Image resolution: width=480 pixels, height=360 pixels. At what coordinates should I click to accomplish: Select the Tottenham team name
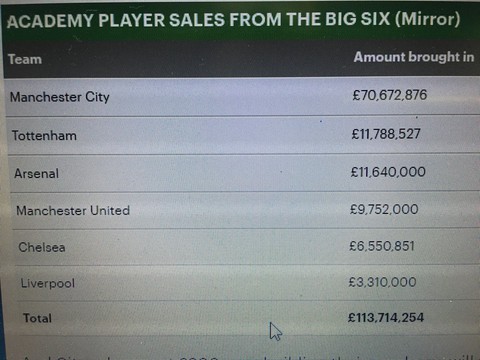click(44, 136)
